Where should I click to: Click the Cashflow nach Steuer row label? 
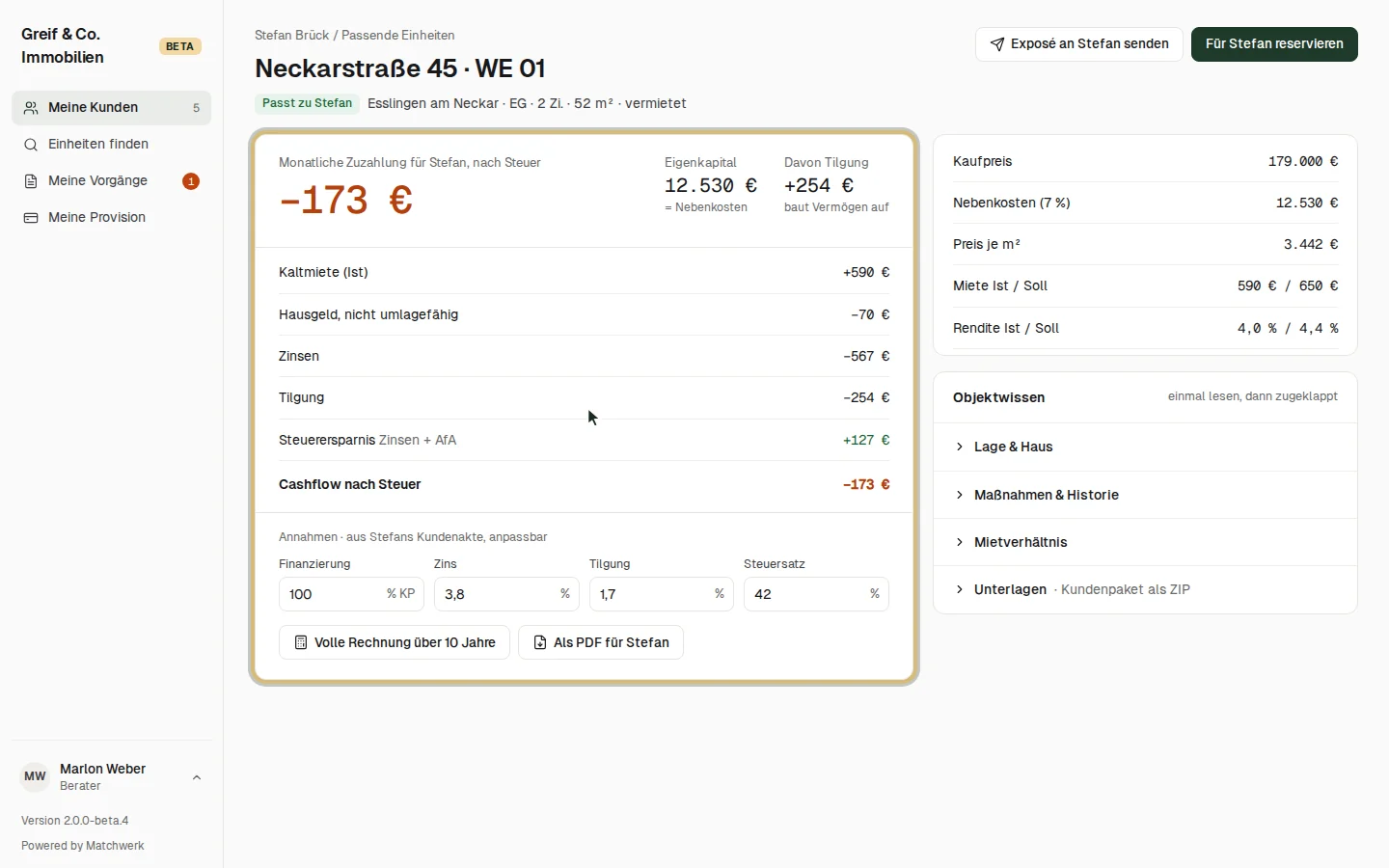point(350,484)
